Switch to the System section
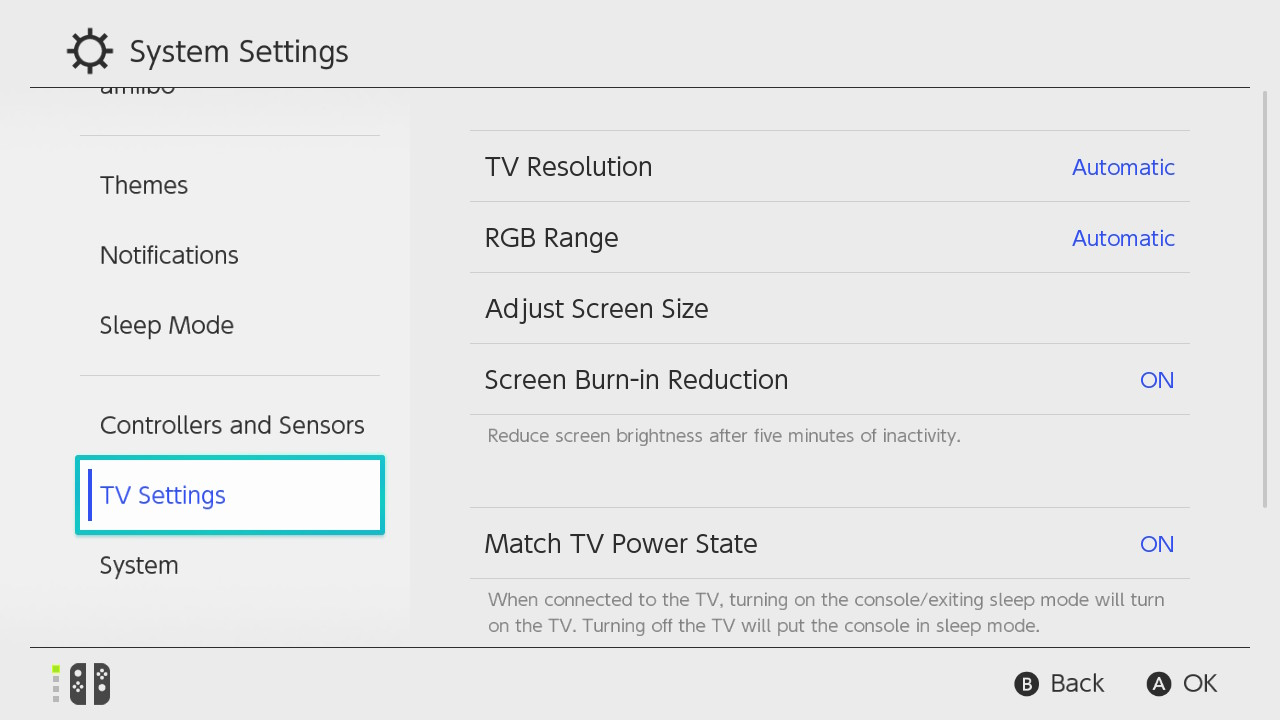The width and height of the screenshot is (1280, 720). point(139,565)
